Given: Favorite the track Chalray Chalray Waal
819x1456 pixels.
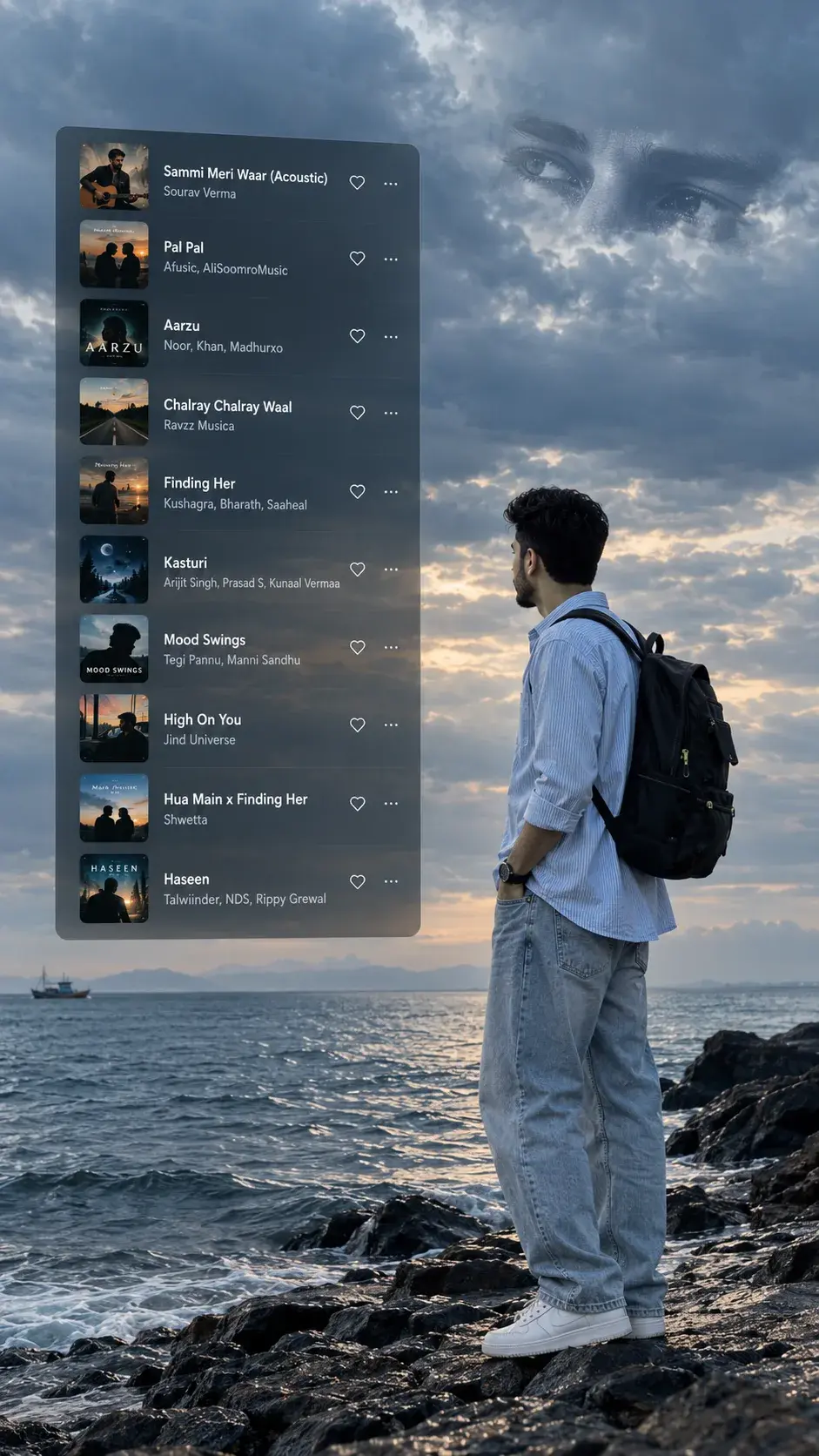Looking at the screenshot, I should pos(357,413).
